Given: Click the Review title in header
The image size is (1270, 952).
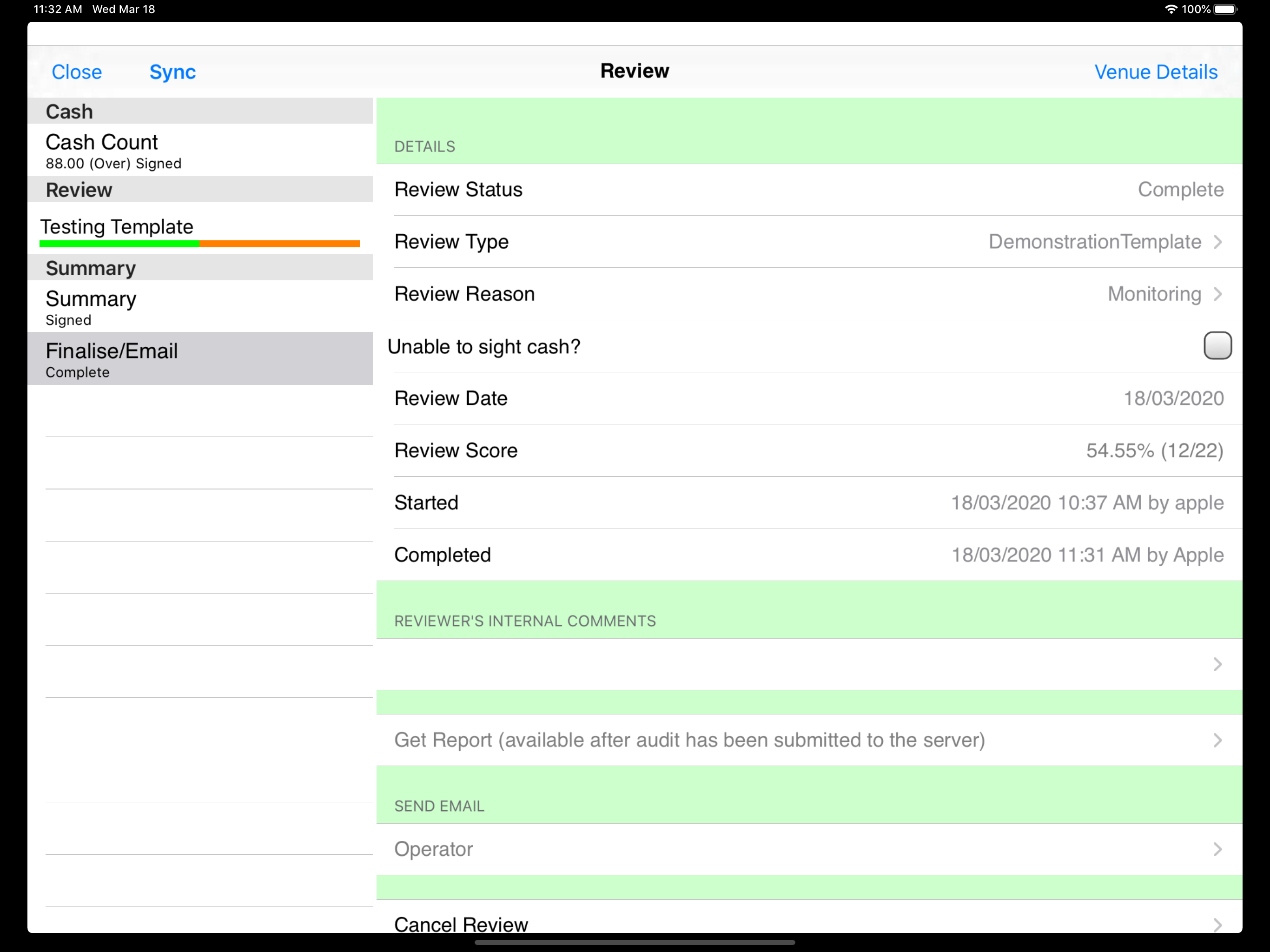Looking at the screenshot, I should 635,71.
